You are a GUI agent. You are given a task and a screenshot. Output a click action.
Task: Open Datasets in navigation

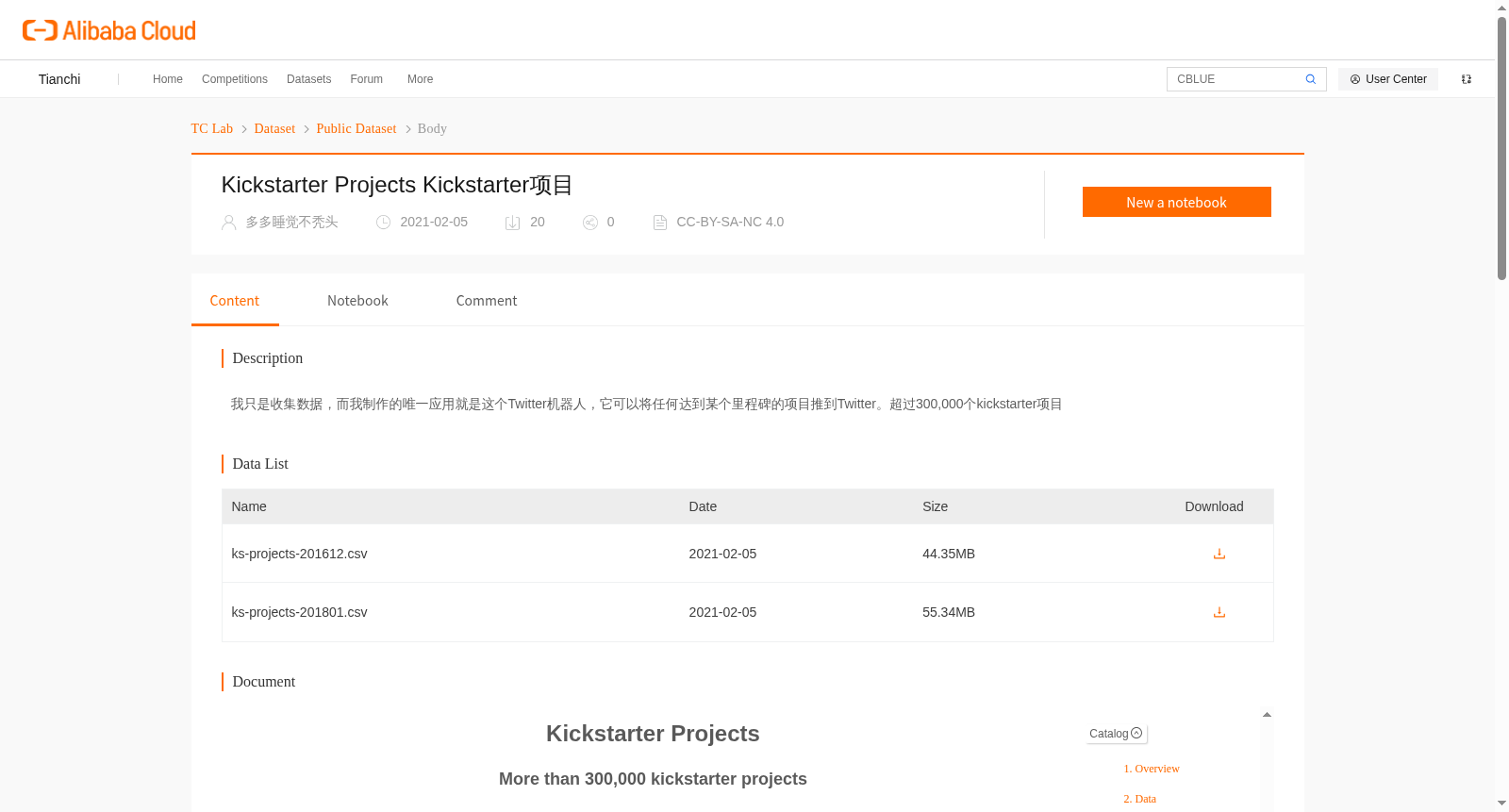click(309, 79)
